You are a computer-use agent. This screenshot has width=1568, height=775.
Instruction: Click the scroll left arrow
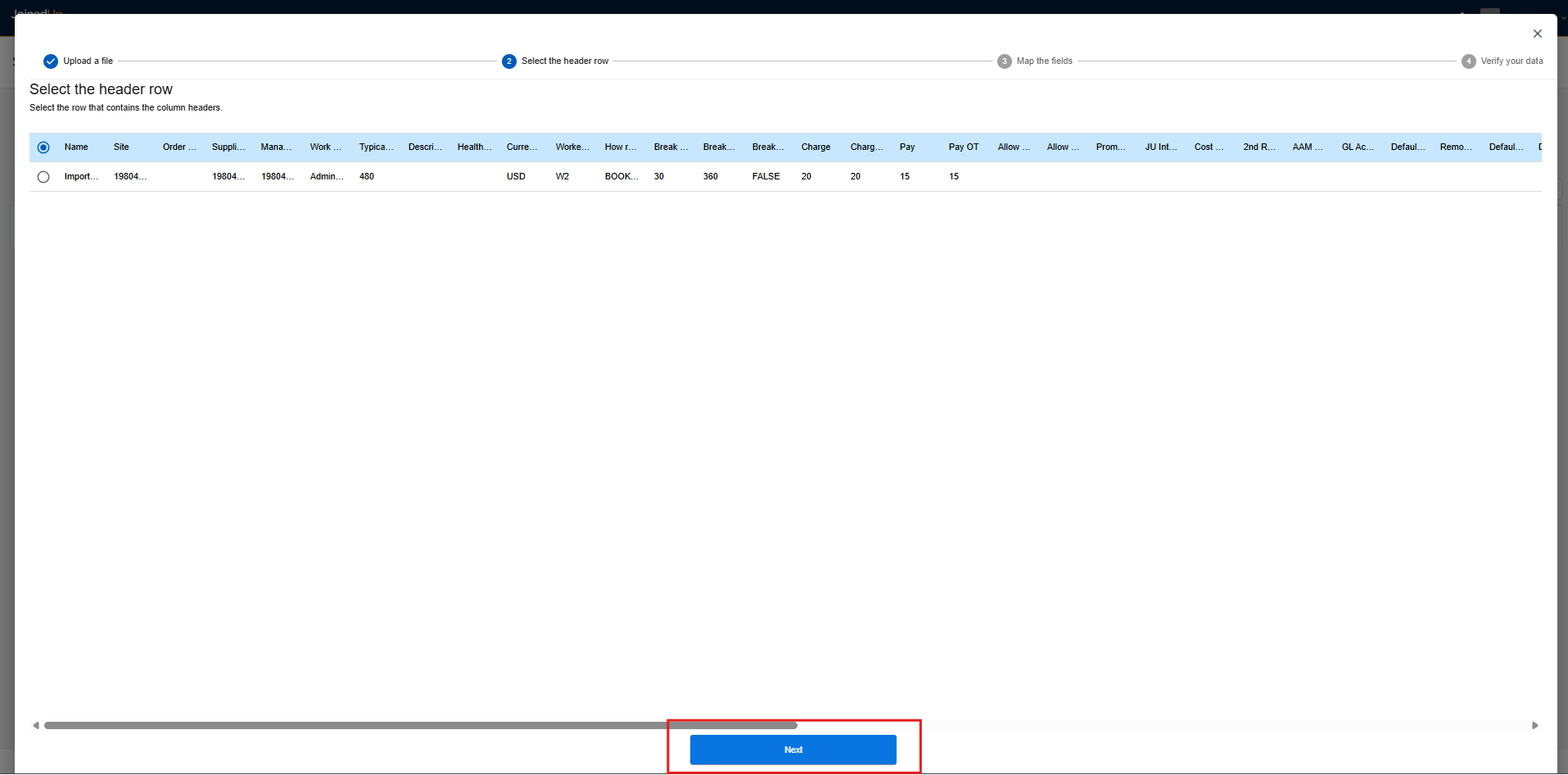[36, 726]
